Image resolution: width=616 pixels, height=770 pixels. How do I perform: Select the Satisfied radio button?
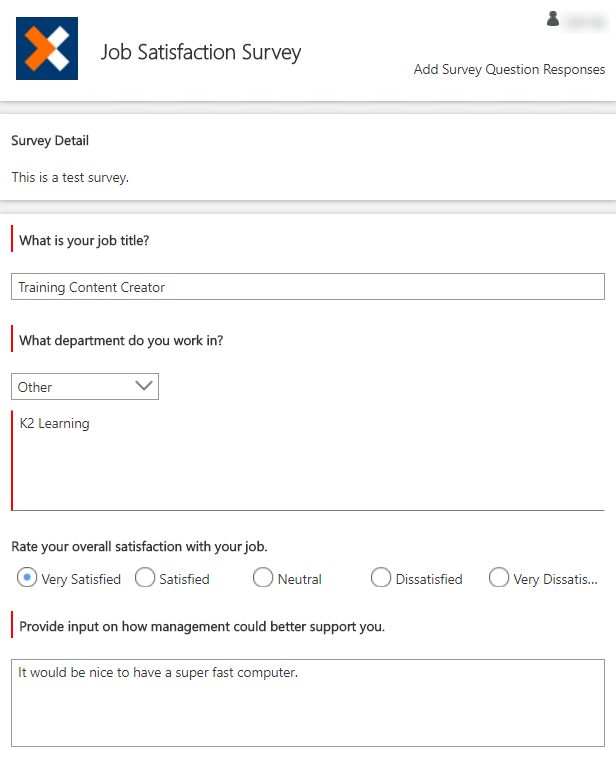click(x=145, y=578)
